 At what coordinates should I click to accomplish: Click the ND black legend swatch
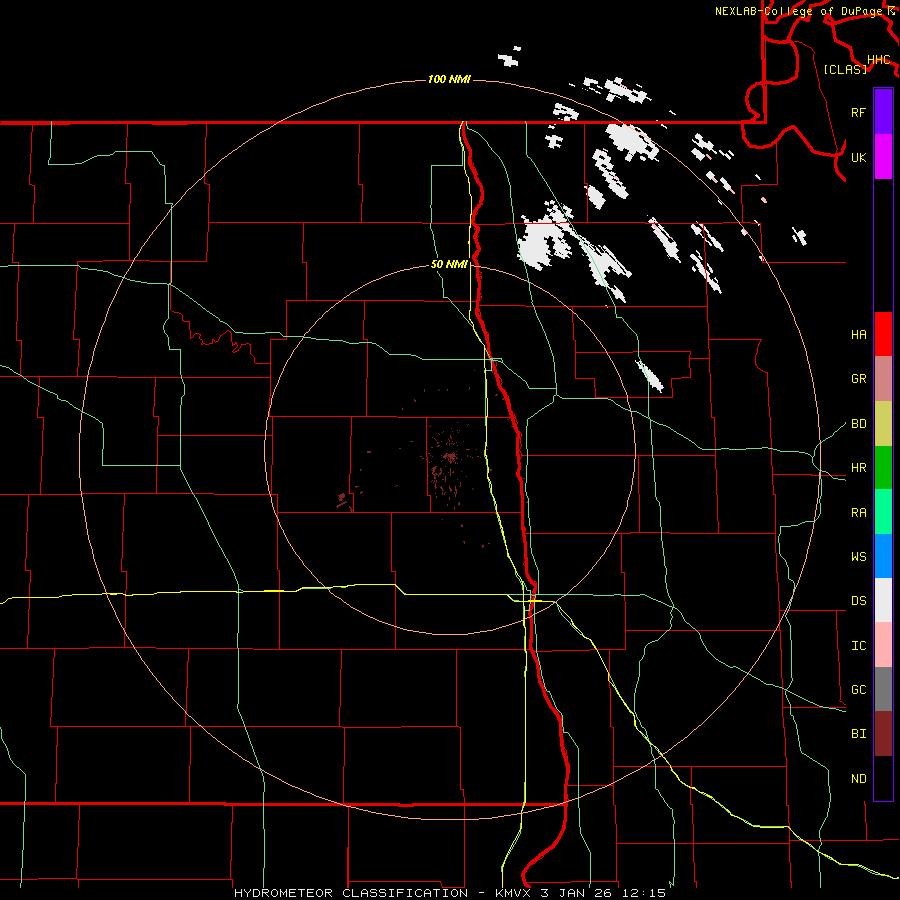(883, 778)
